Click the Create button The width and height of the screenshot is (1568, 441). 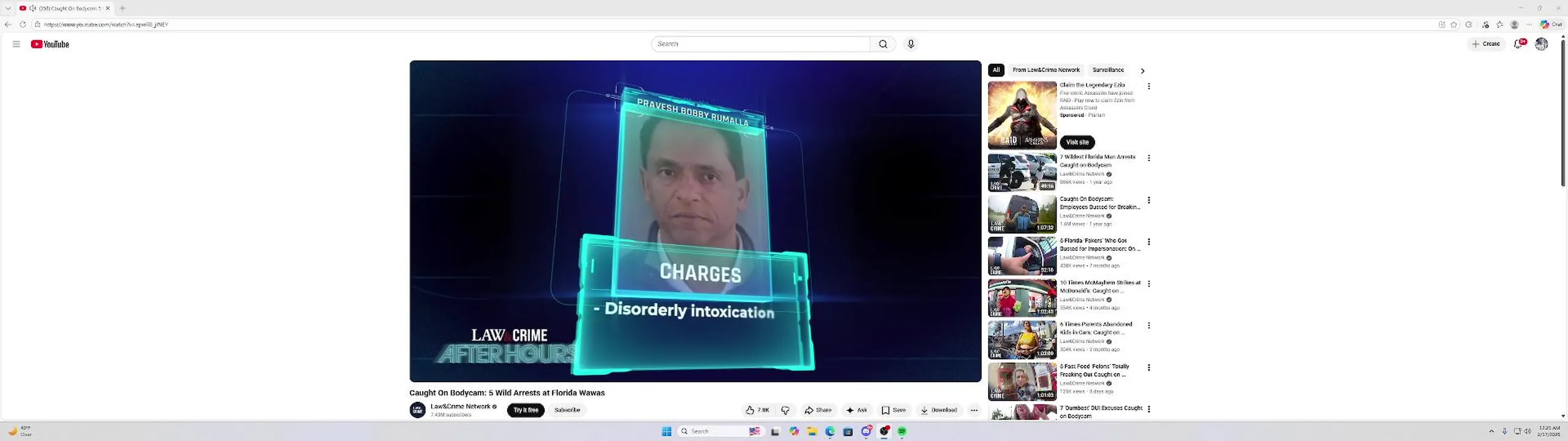pyautogui.click(x=1486, y=44)
